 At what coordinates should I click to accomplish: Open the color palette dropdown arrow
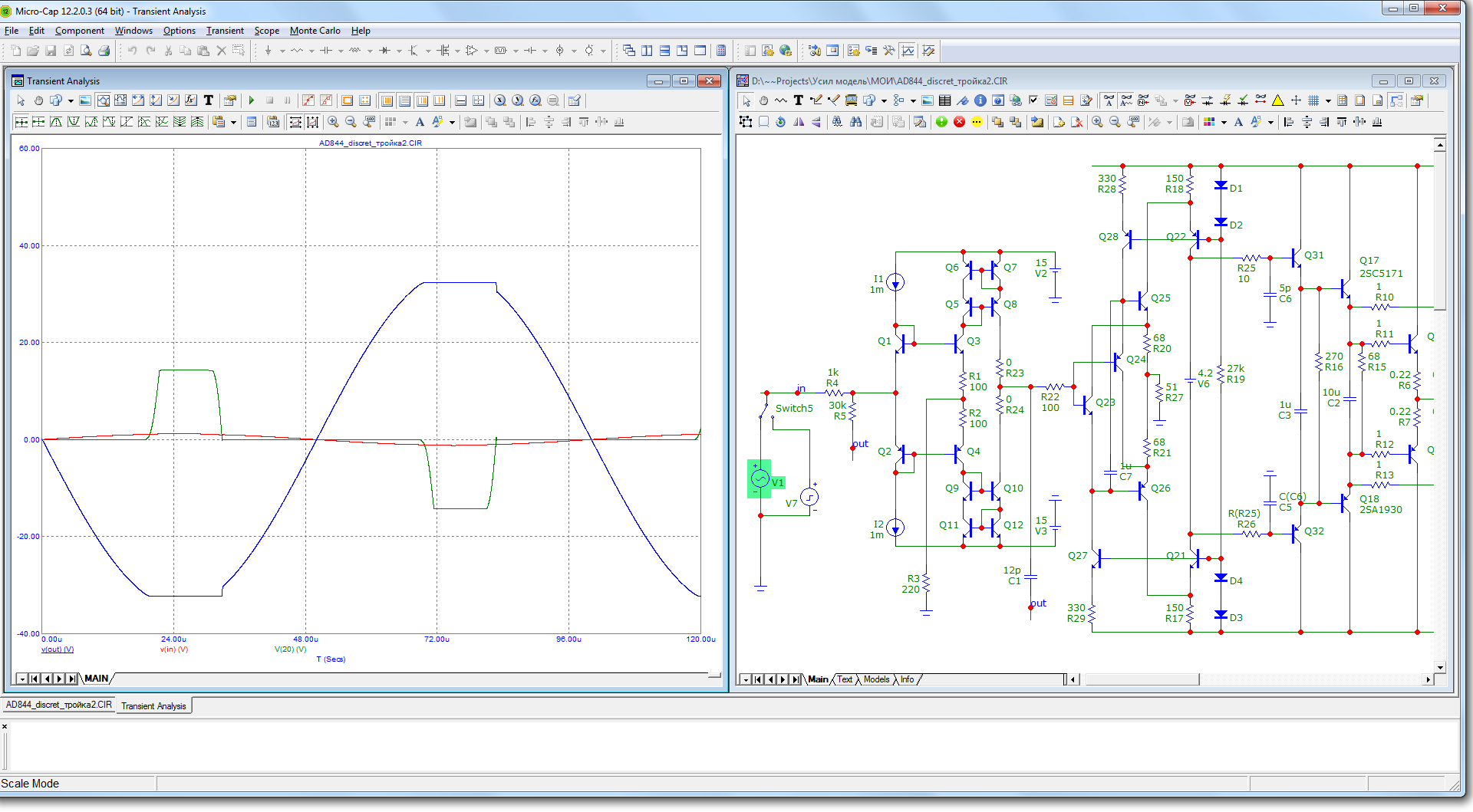click(1224, 123)
